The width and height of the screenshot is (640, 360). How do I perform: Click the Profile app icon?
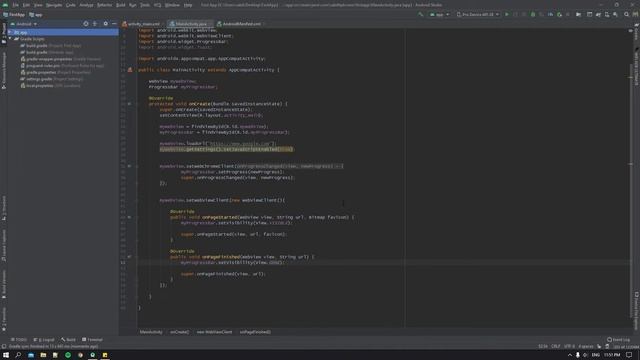(550, 14)
